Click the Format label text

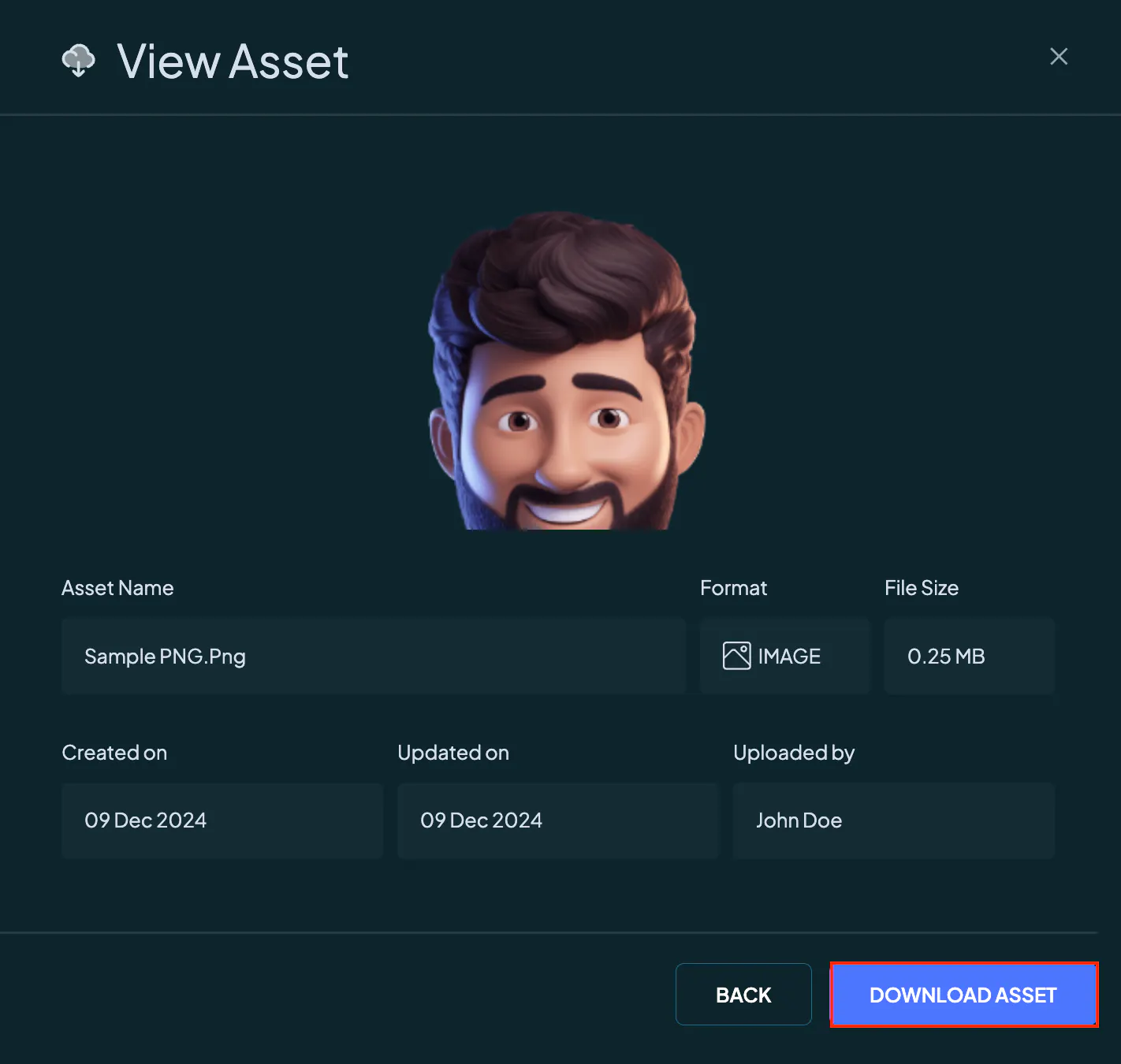733,588
